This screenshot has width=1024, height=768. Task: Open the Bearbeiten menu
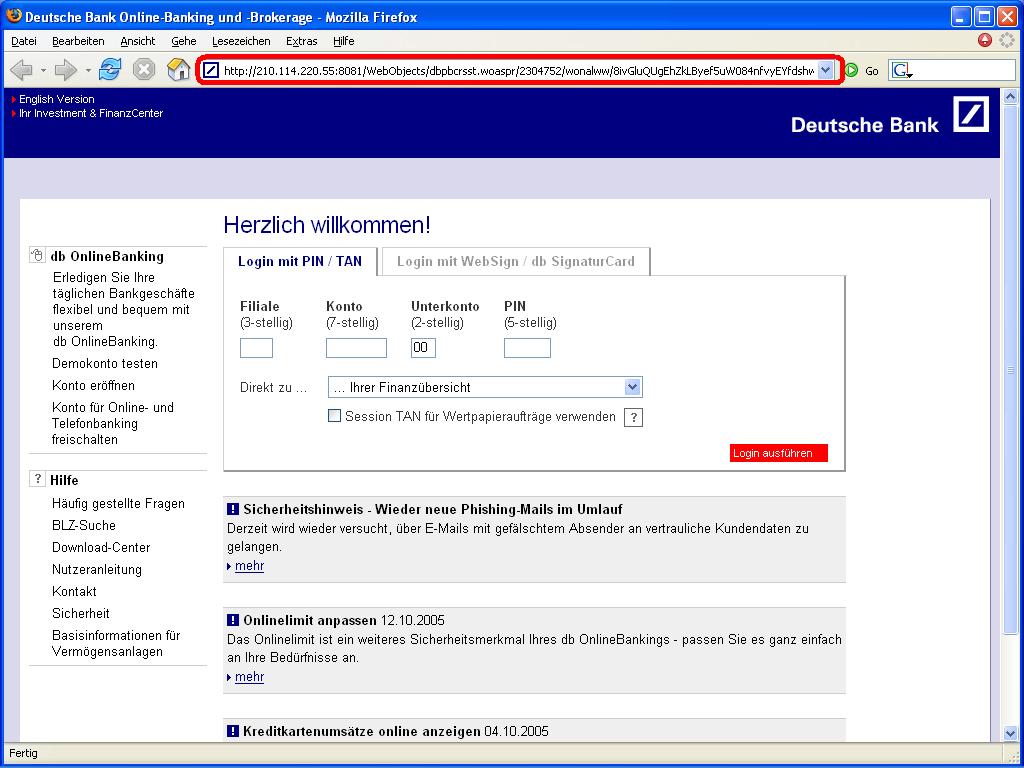78,41
